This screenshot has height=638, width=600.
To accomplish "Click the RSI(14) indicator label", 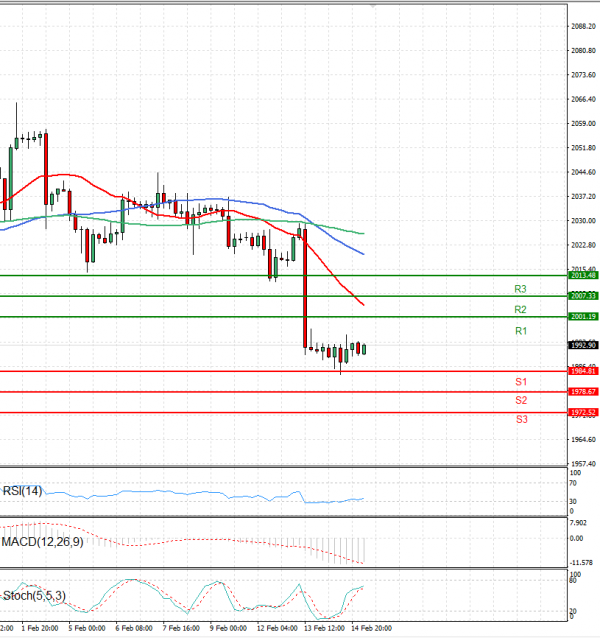I will pyautogui.click(x=22, y=491).
